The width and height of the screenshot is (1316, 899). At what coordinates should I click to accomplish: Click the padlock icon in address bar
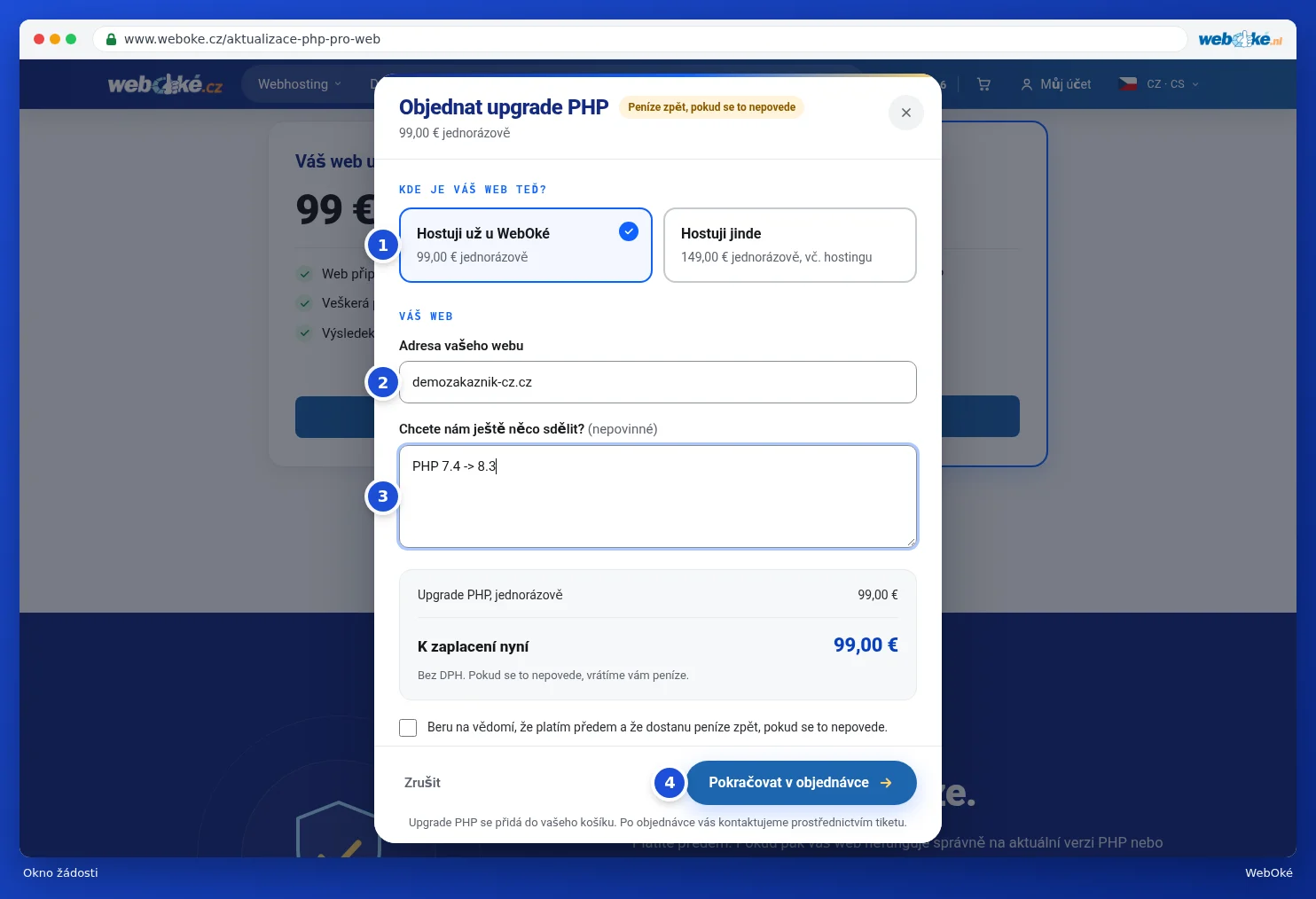[x=111, y=39]
